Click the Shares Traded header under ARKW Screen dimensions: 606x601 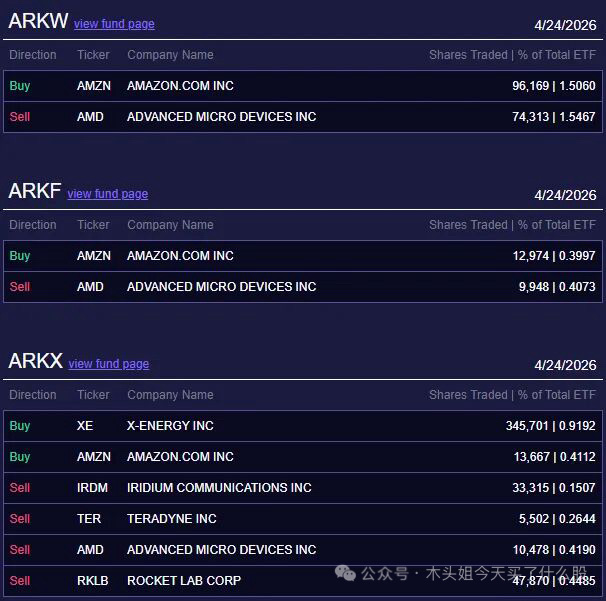[468, 55]
